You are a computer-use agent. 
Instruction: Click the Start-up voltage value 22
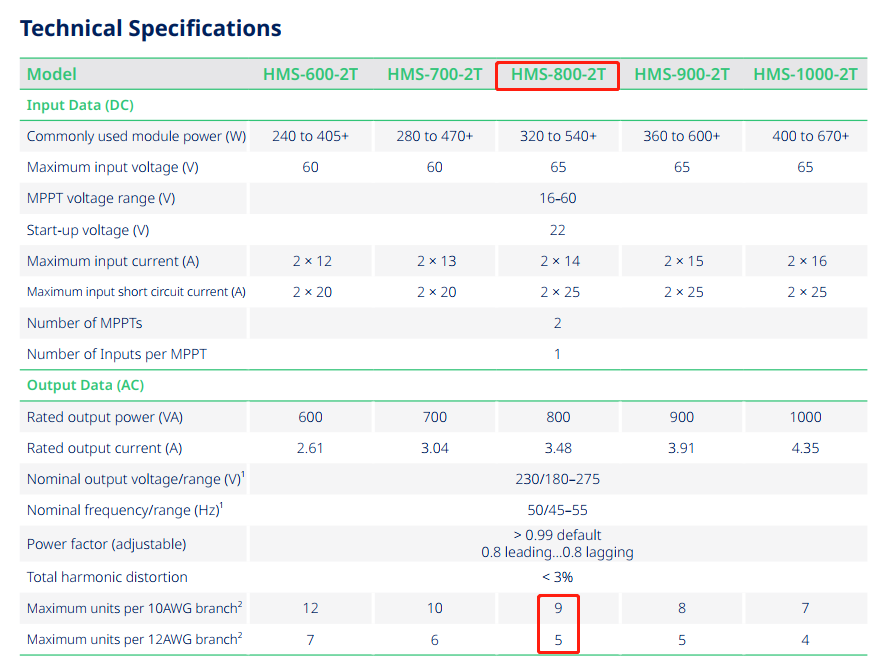point(557,230)
